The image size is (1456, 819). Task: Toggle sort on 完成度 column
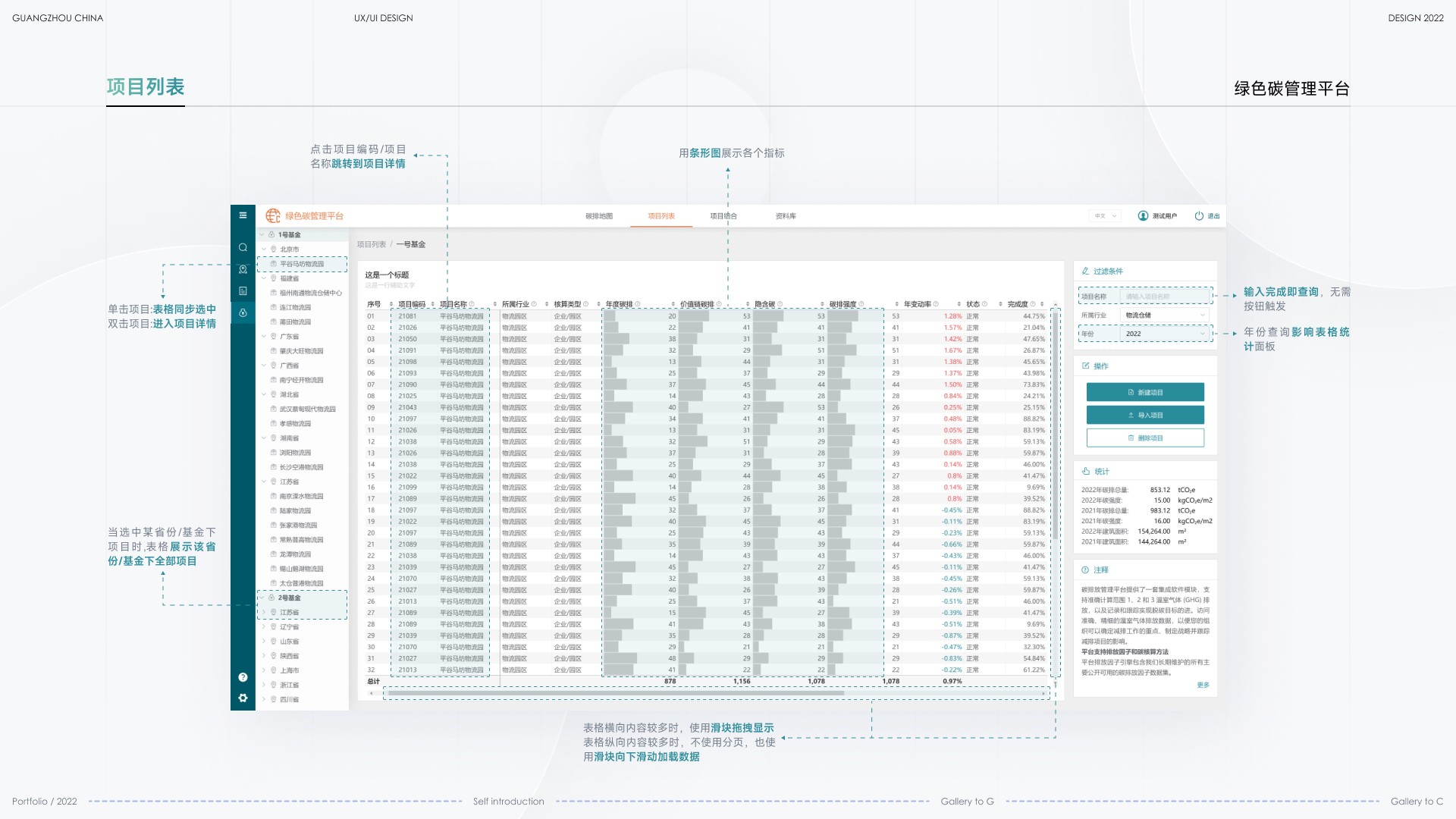pyautogui.click(x=1042, y=304)
